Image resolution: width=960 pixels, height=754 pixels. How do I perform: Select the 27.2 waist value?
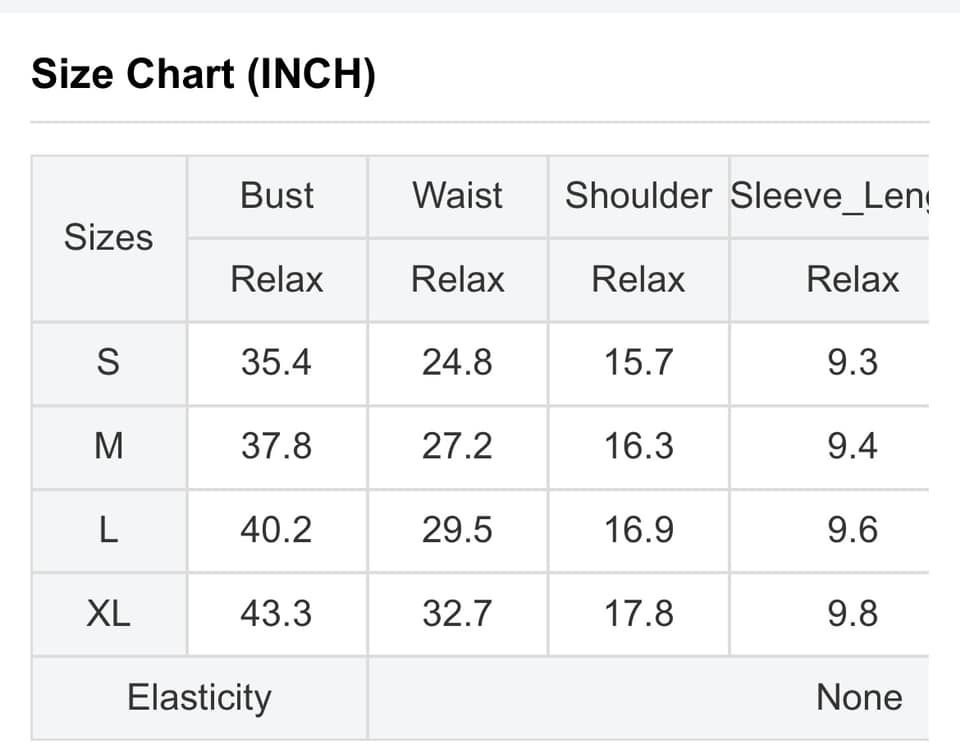click(x=457, y=446)
